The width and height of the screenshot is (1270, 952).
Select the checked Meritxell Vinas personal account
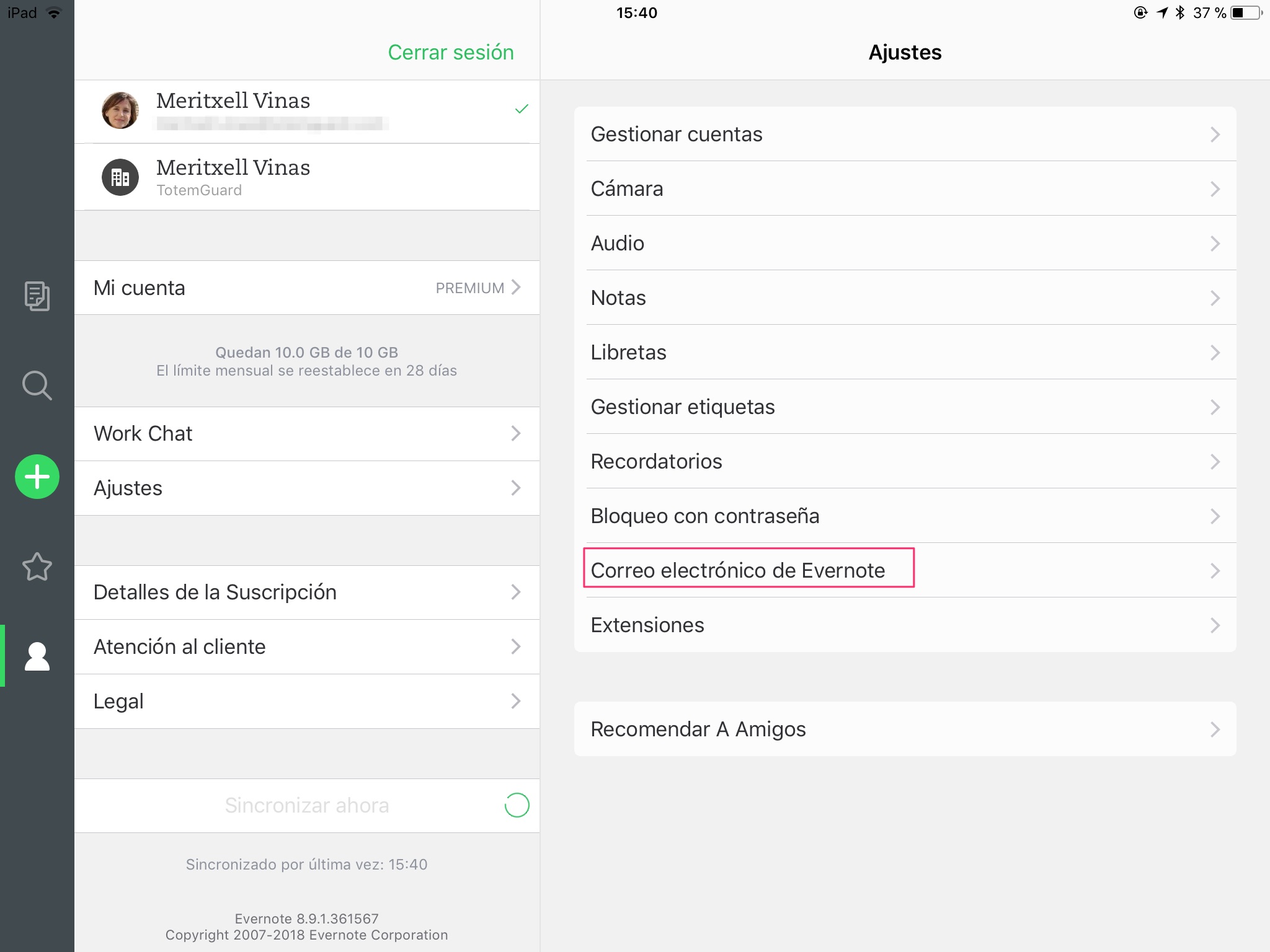[307, 112]
